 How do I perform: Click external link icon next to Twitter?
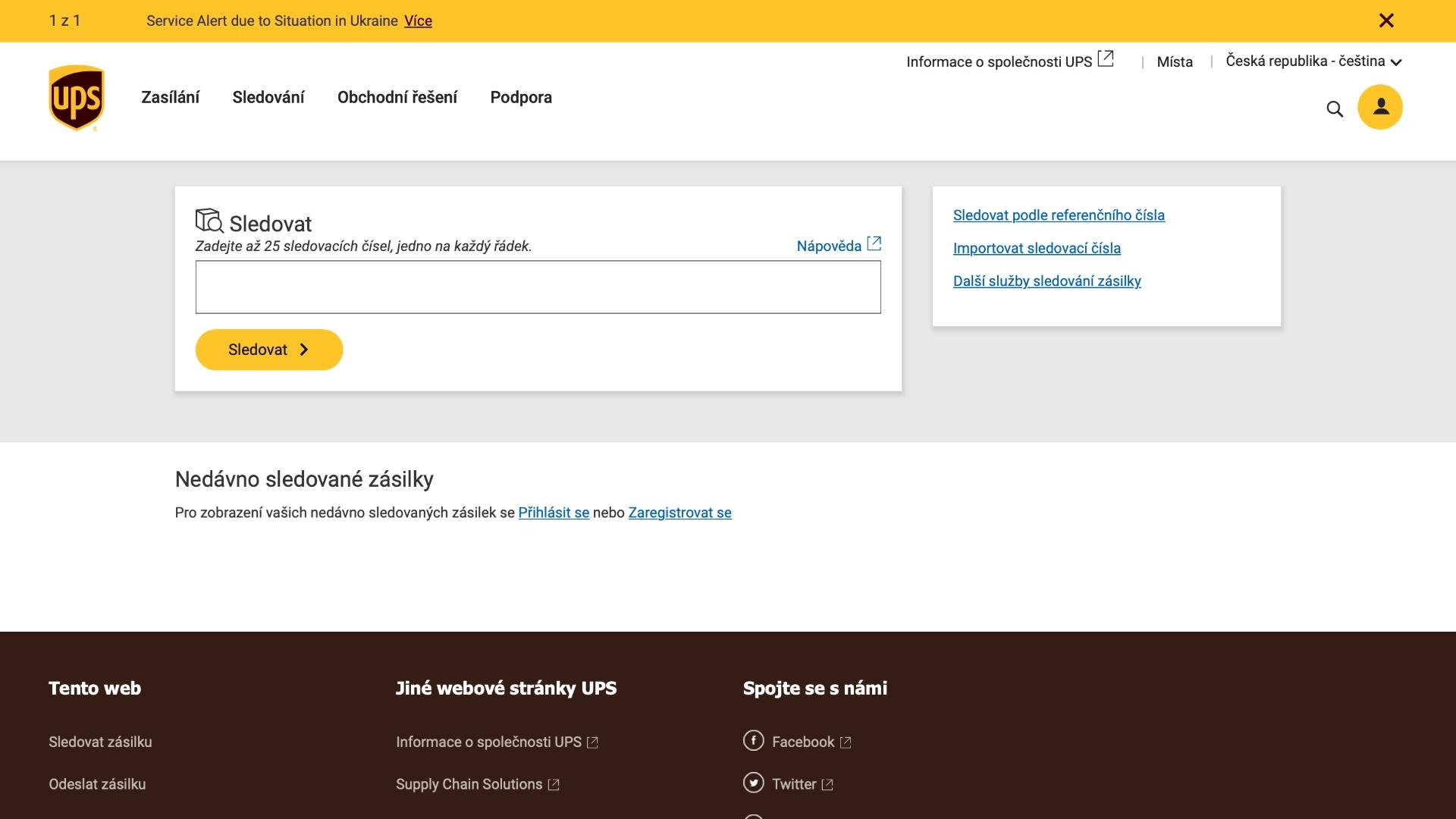(827, 785)
